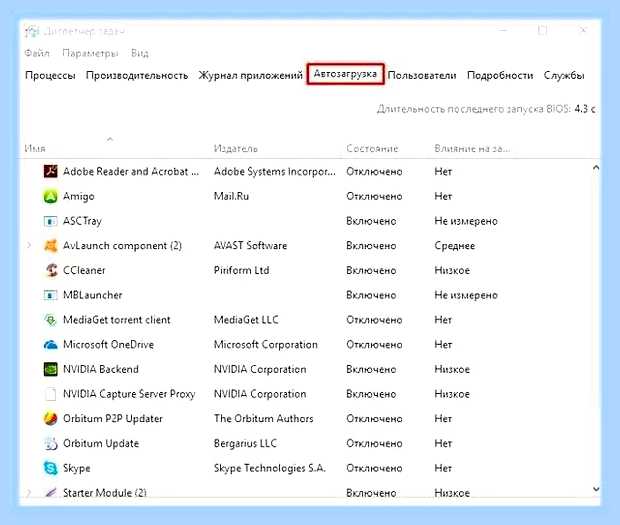
Task: Click the Orbitum P2P Updater icon
Action: pos(50,419)
